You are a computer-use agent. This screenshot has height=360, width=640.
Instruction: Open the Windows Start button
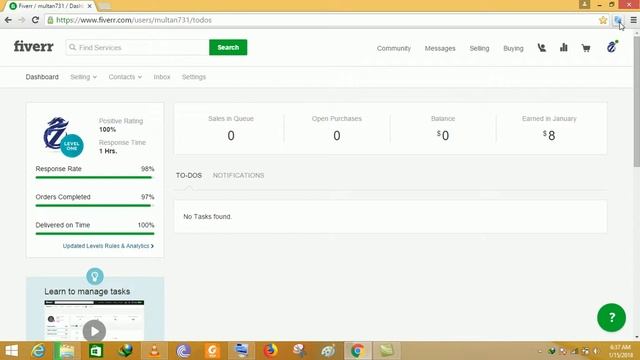(12, 351)
